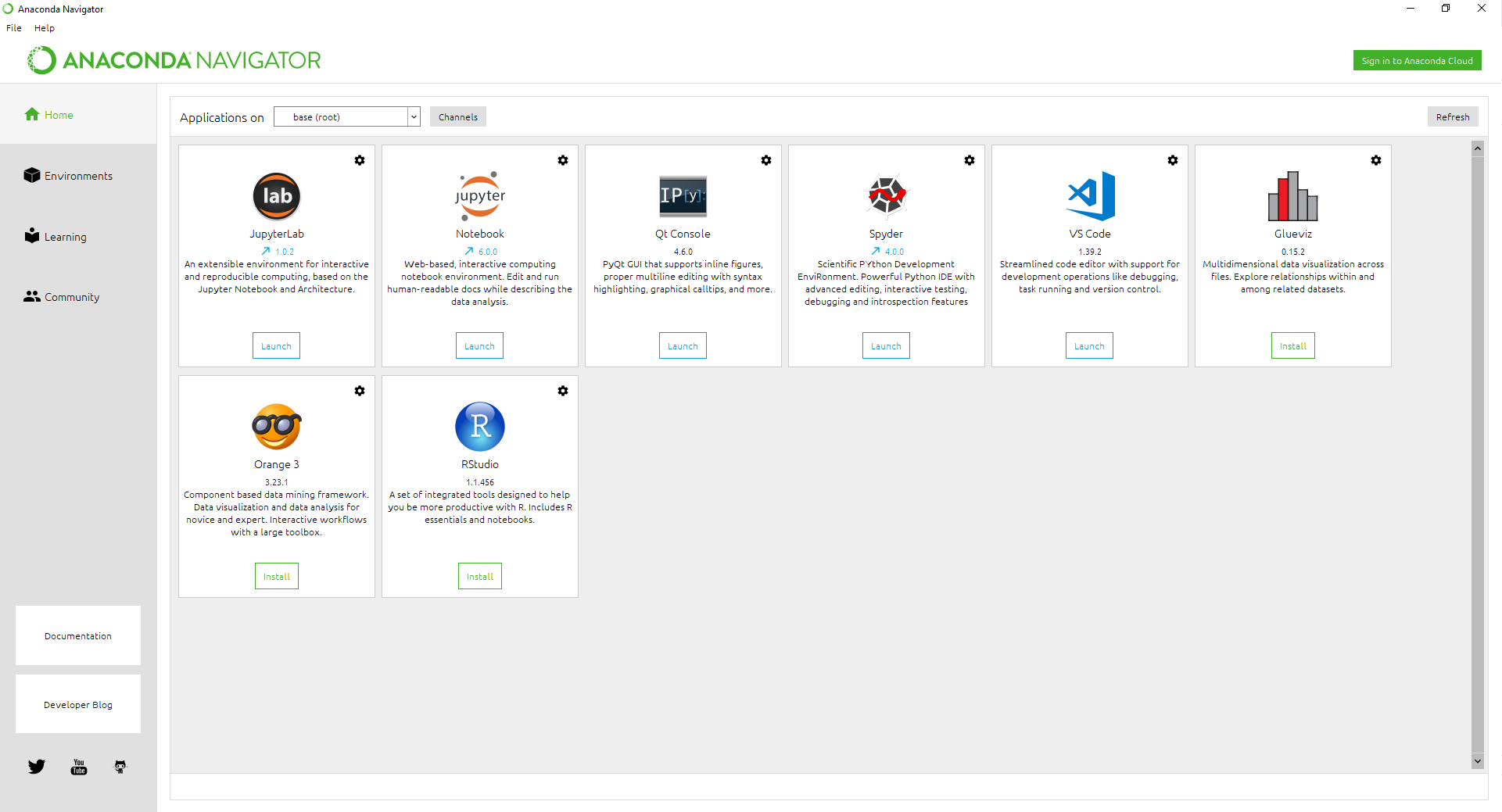This screenshot has height=812, width=1502.
Task: Click the GitHub icon in sidebar
Action: point(120,767)
